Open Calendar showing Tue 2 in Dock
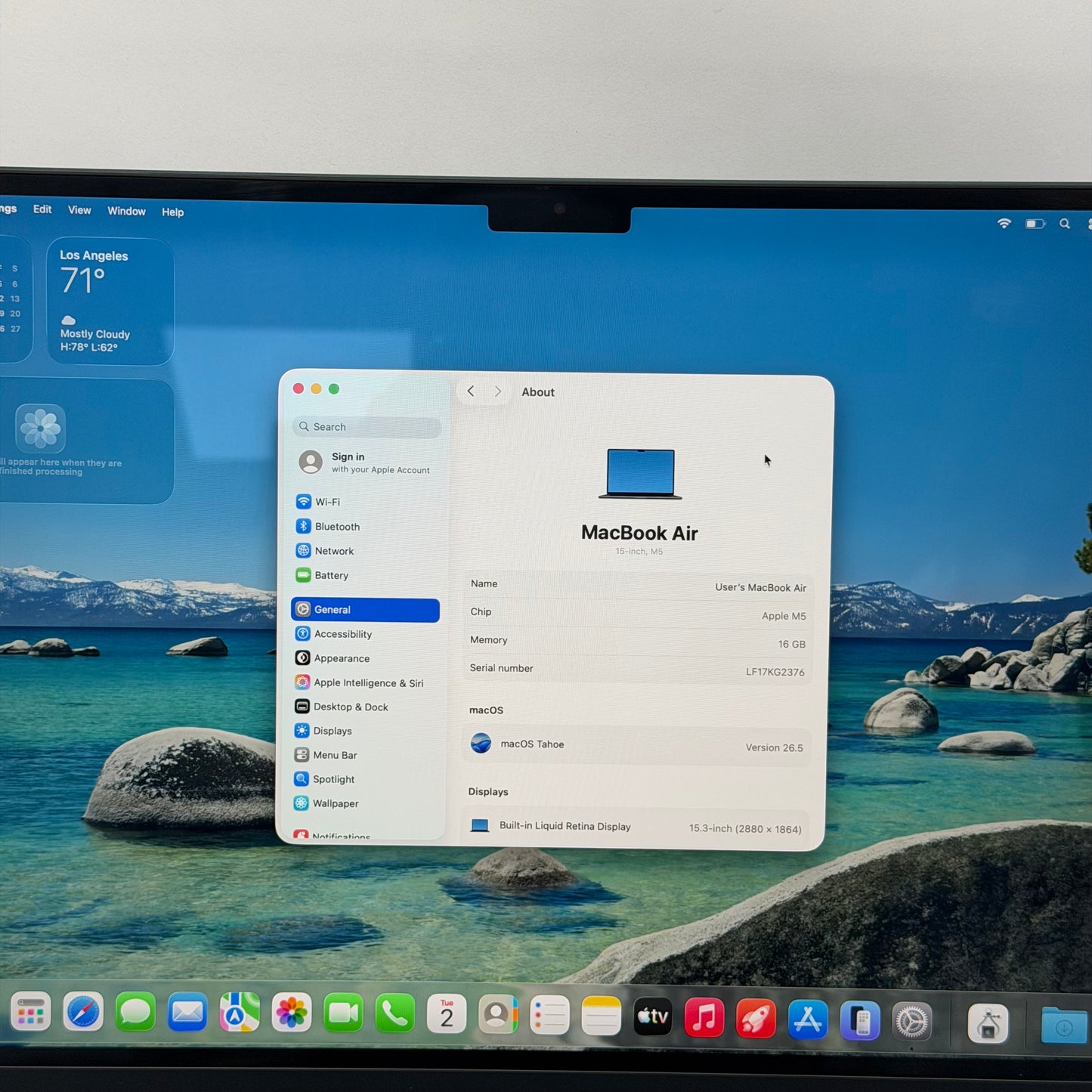Viewport: 1092px width, 1092px height. (447, 1014)
